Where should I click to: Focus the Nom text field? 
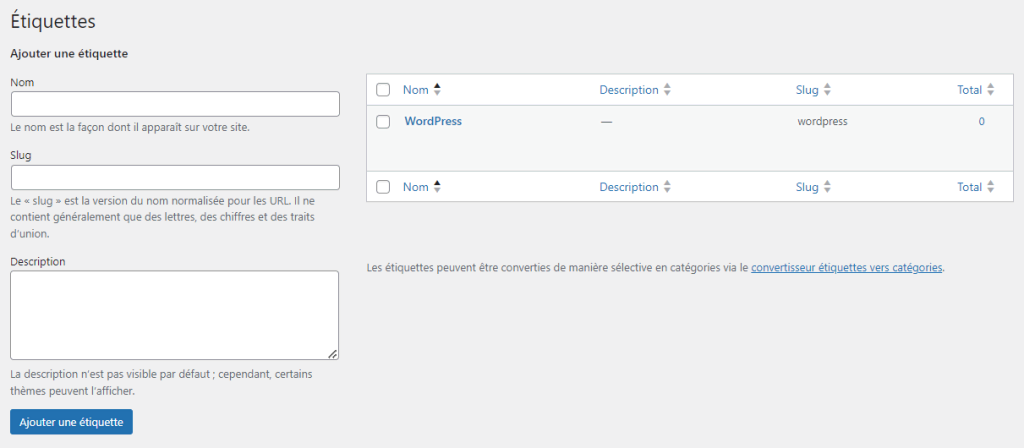coord(175,104)
